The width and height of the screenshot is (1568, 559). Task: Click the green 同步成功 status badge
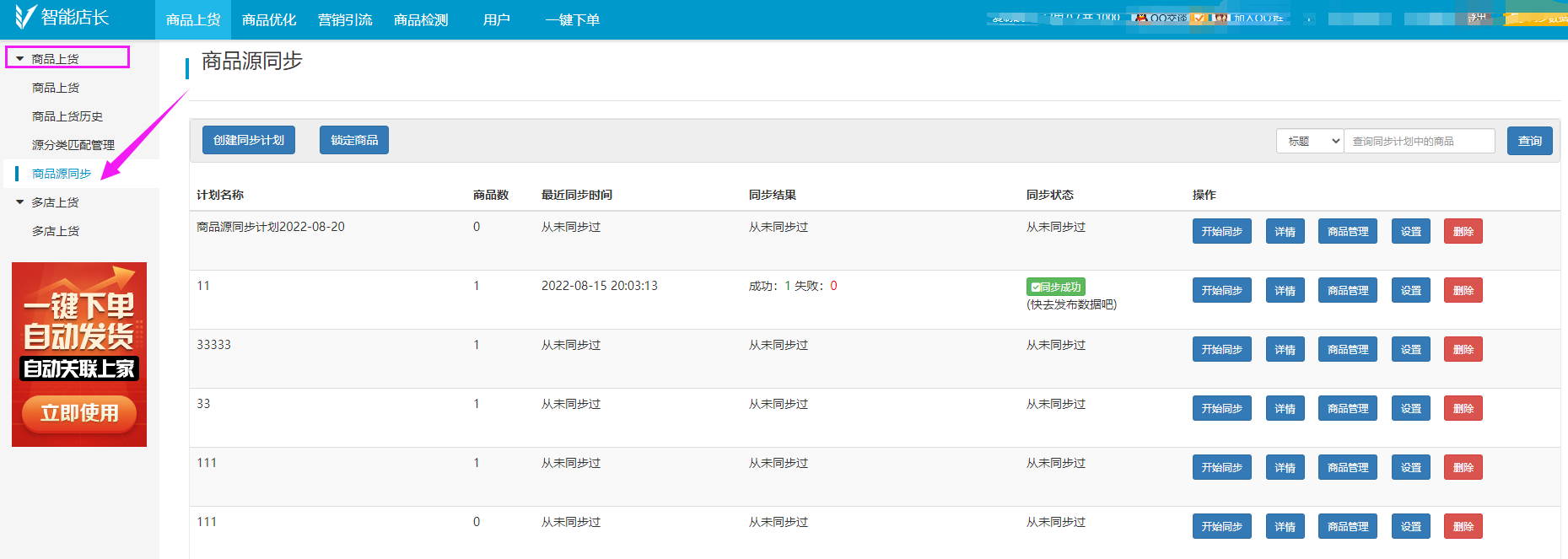click(x=1055, y=287)
